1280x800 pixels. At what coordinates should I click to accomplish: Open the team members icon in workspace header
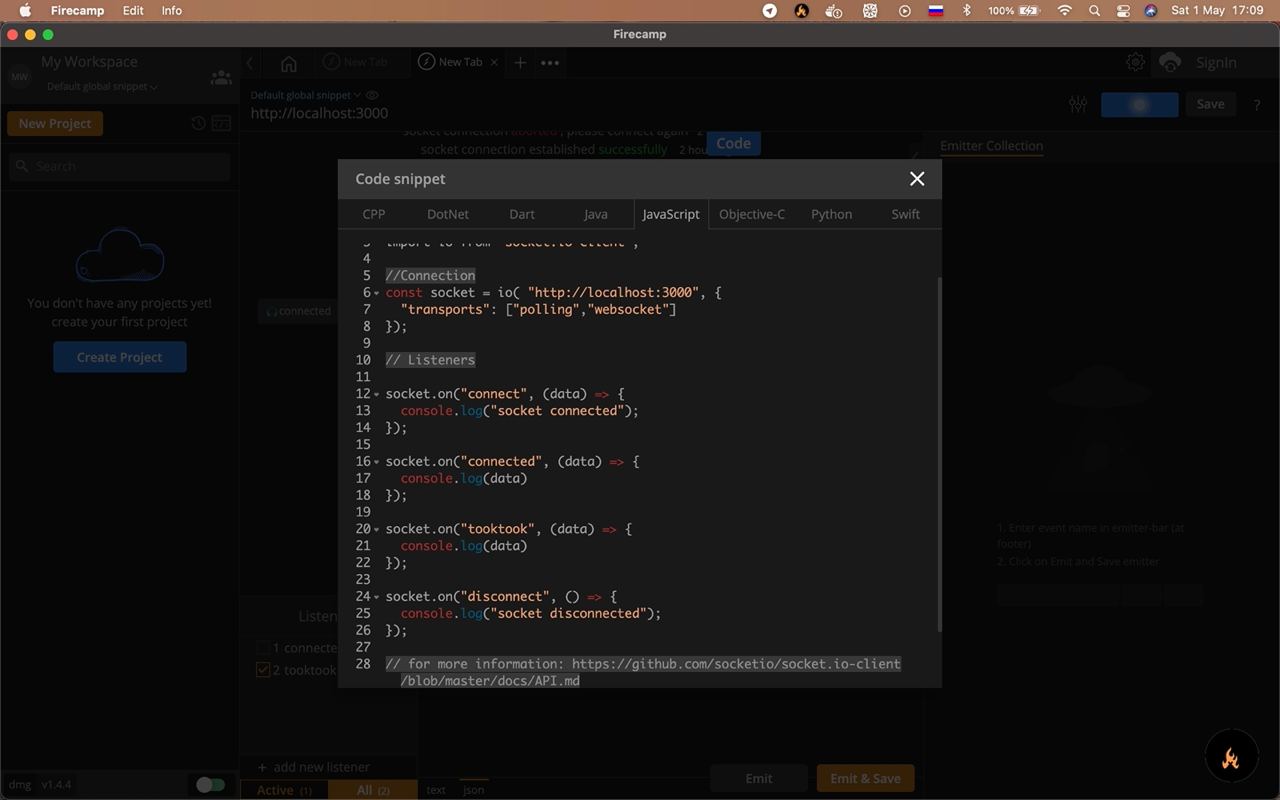coord(220,77)
